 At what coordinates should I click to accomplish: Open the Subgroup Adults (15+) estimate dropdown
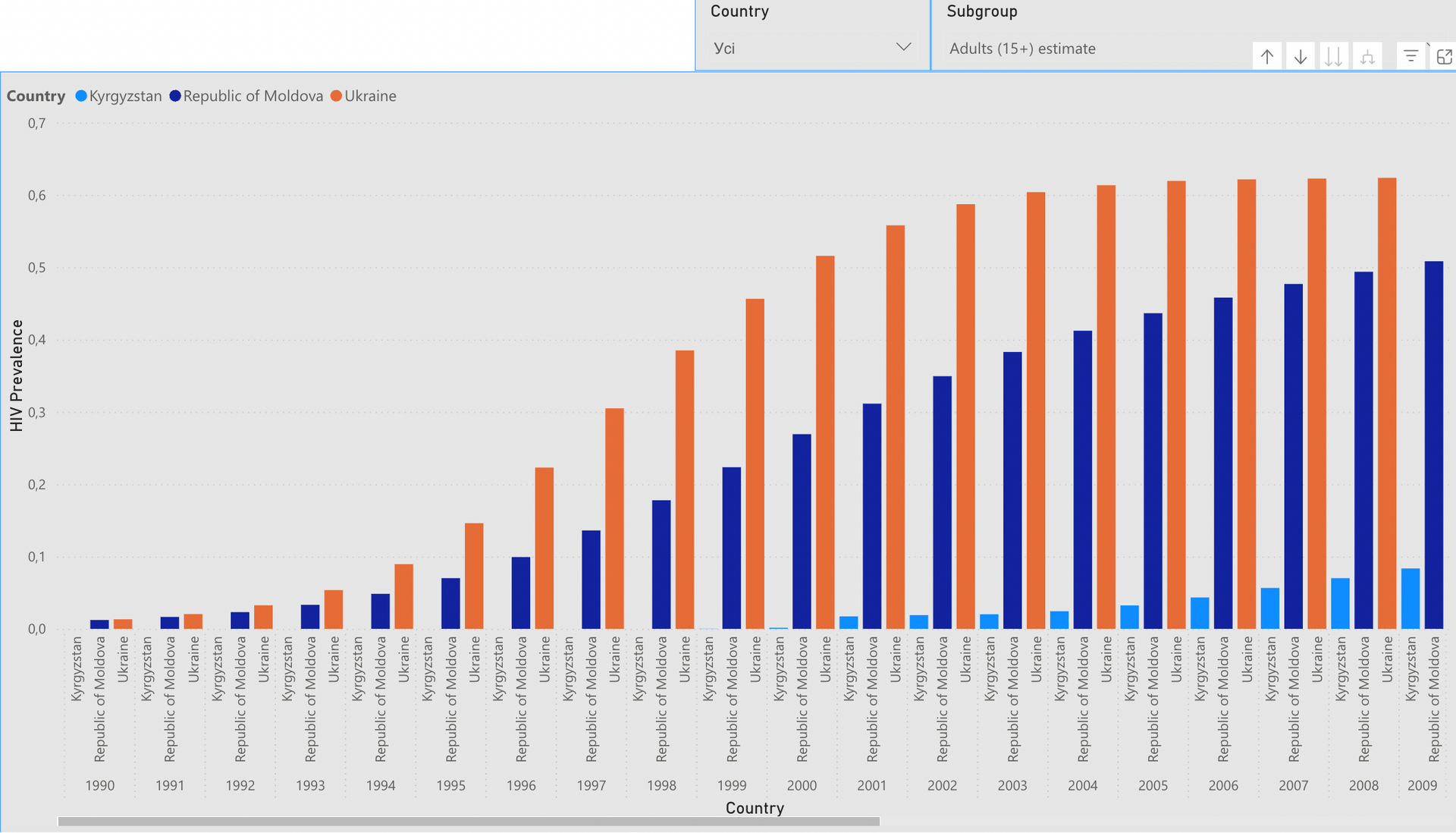tap(1092, 49)
